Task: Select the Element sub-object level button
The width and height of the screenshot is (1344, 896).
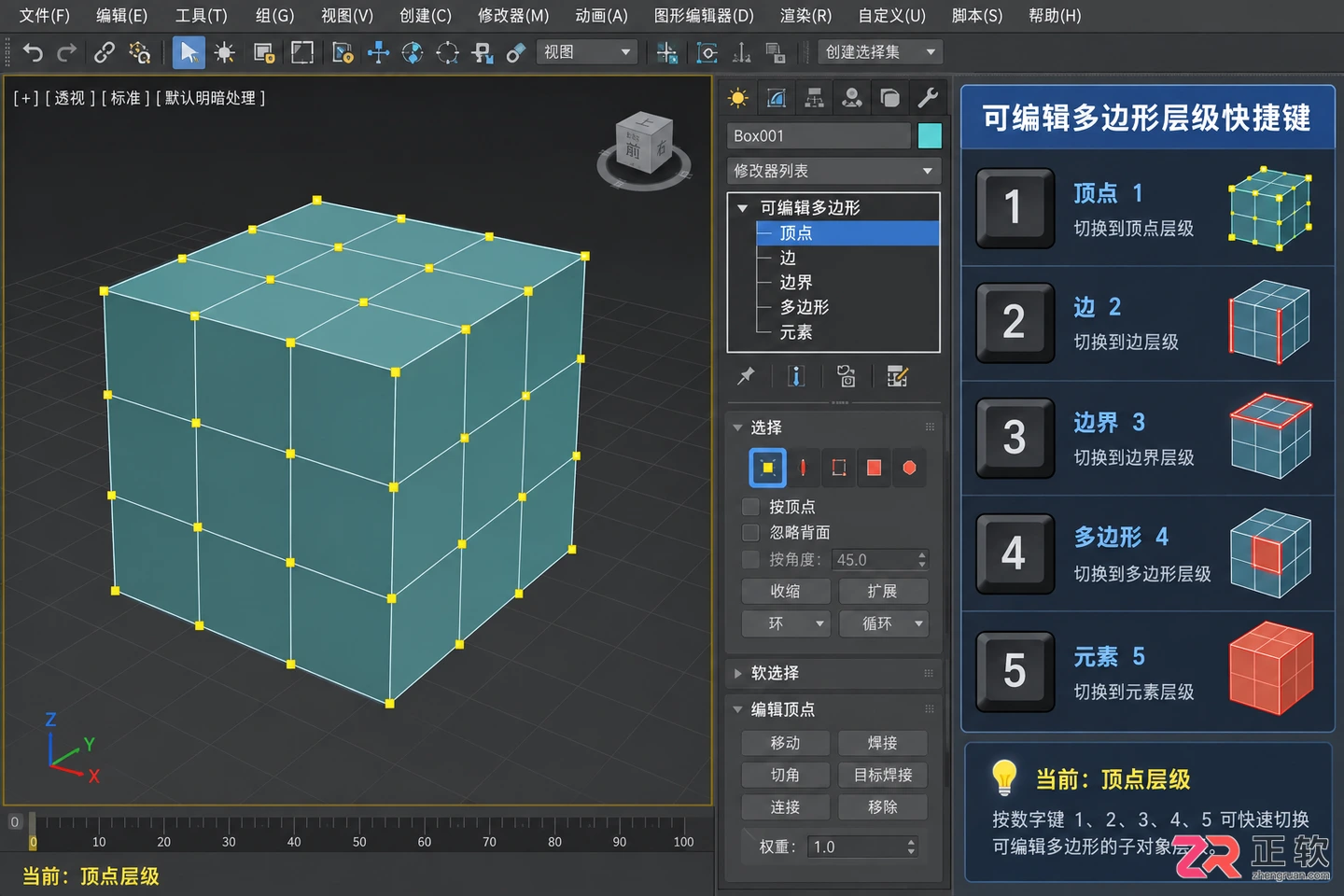Action: [909, 468]
